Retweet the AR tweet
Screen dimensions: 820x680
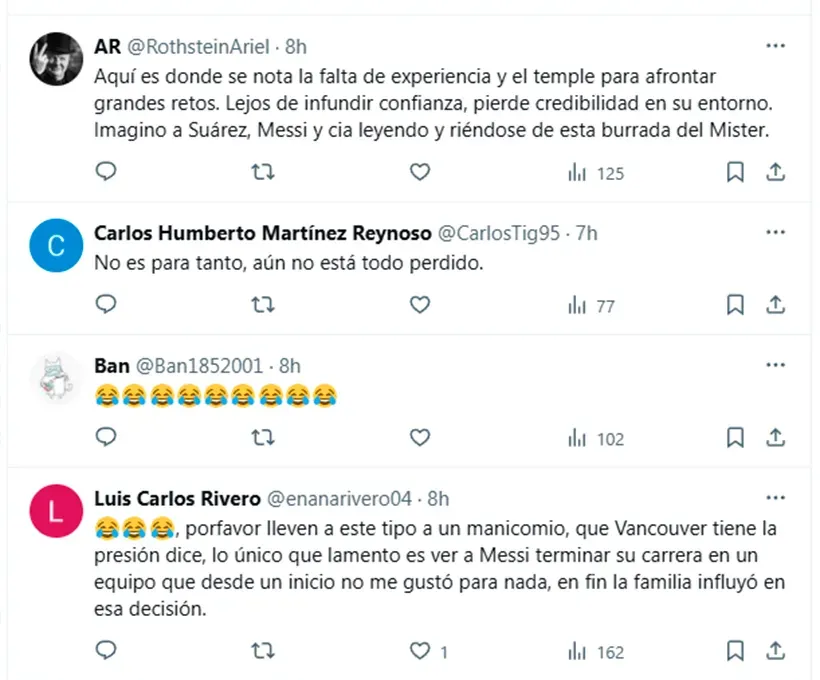point(262,172)
